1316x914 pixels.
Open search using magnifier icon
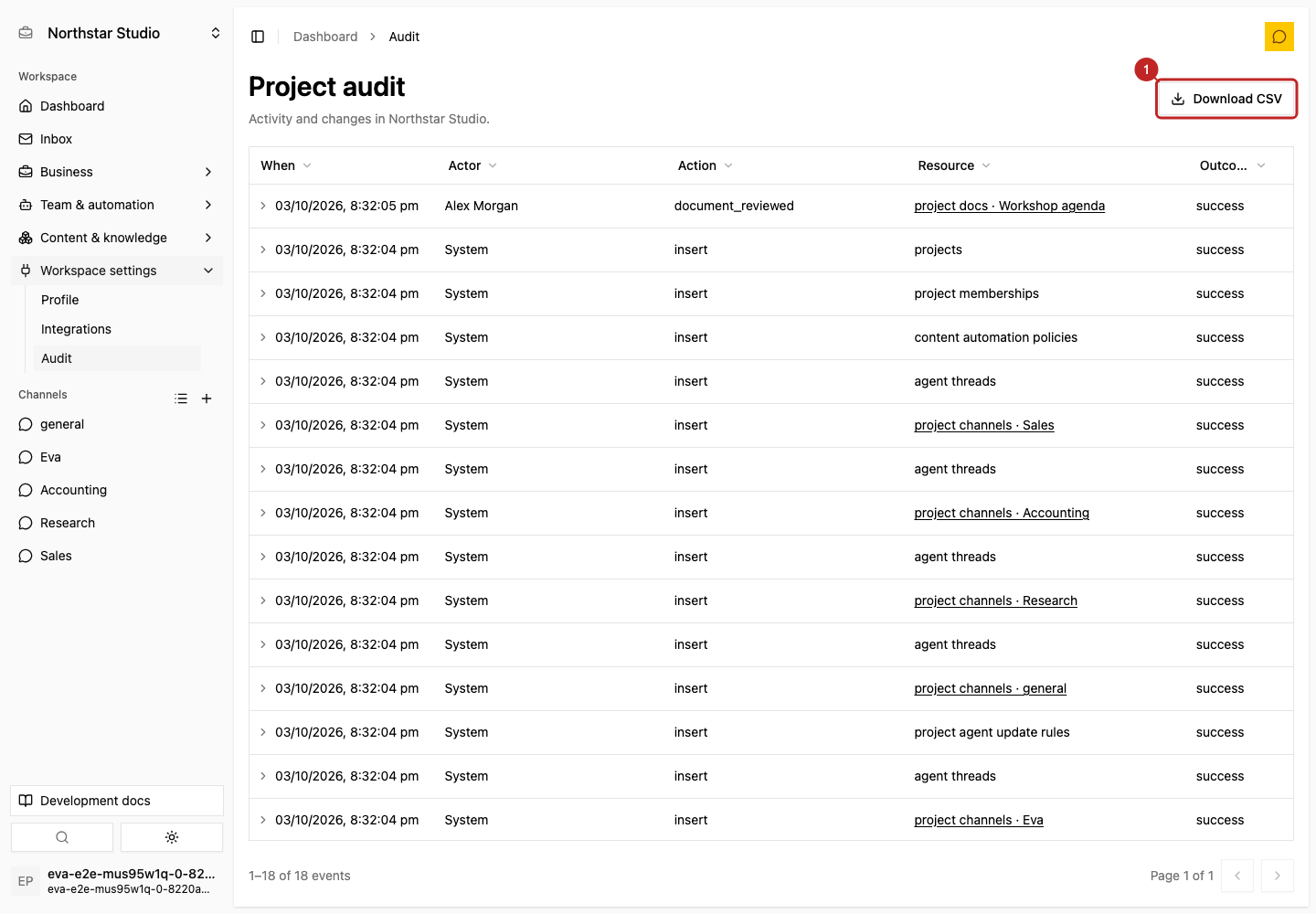click(x=62, y=837)
